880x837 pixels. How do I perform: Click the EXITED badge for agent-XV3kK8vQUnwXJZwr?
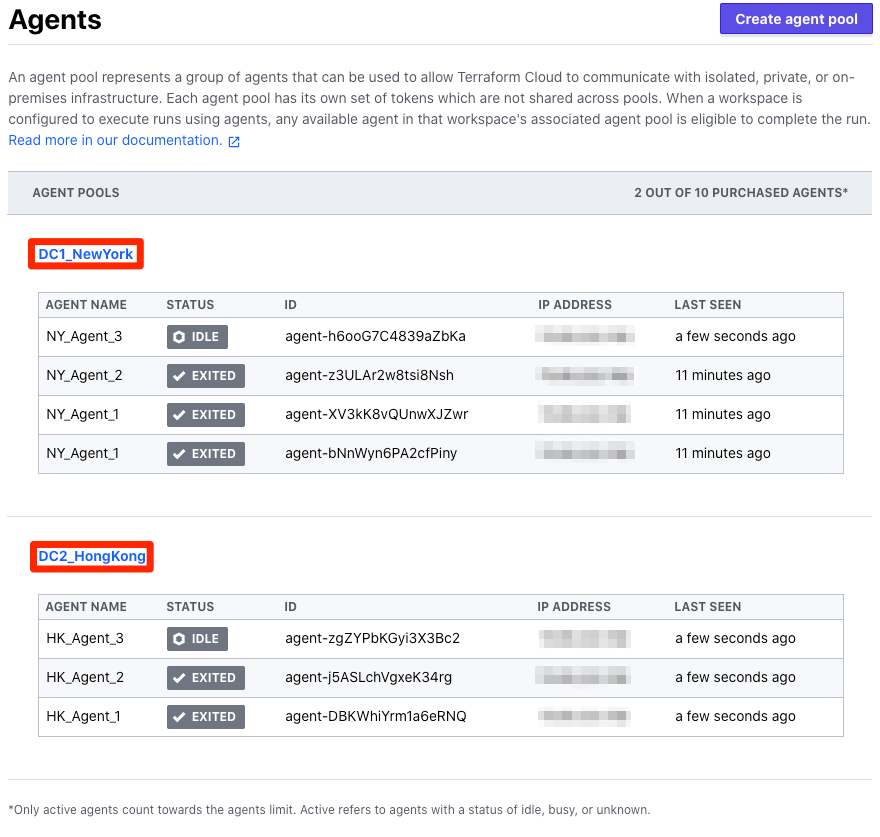point(205,415)
